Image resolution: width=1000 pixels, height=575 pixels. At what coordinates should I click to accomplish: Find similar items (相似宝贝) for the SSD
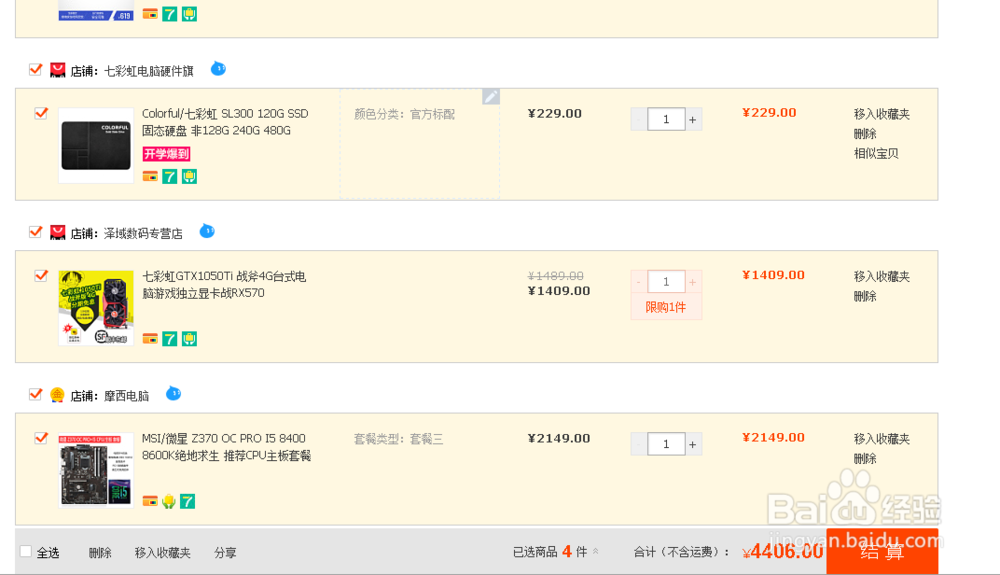pyautogui.click(x=876, y=154)
